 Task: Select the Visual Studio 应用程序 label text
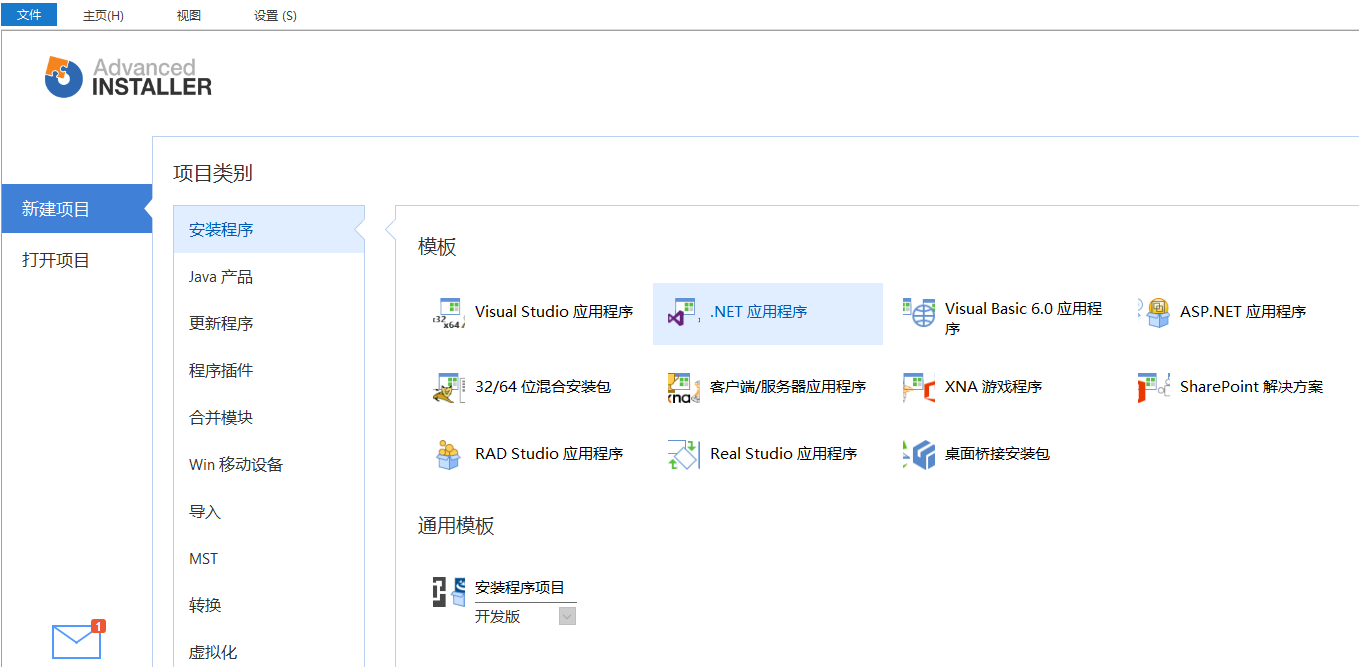pos(554,312)
